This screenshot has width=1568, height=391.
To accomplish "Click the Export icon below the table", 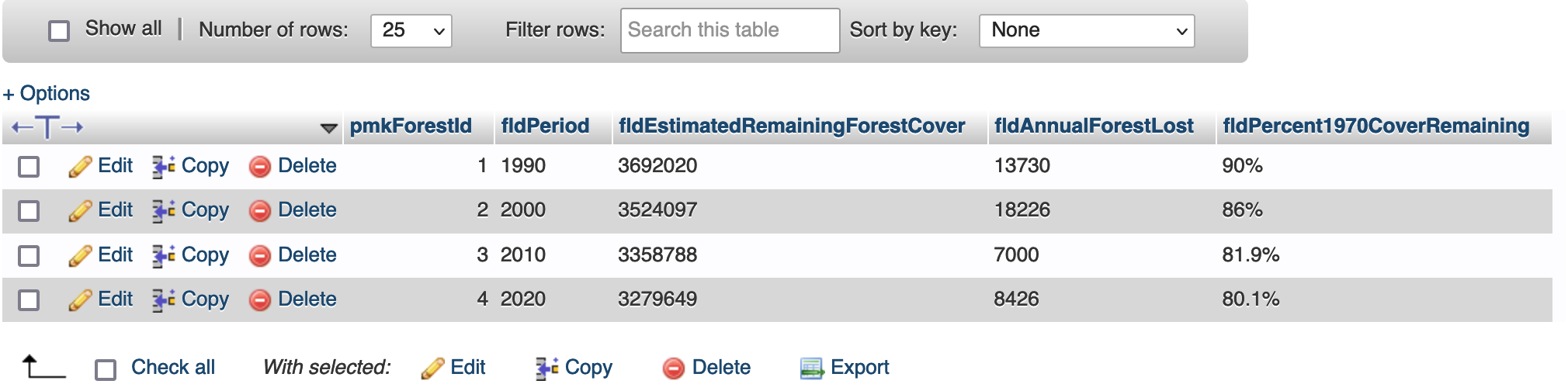I will tap(812, 369).
